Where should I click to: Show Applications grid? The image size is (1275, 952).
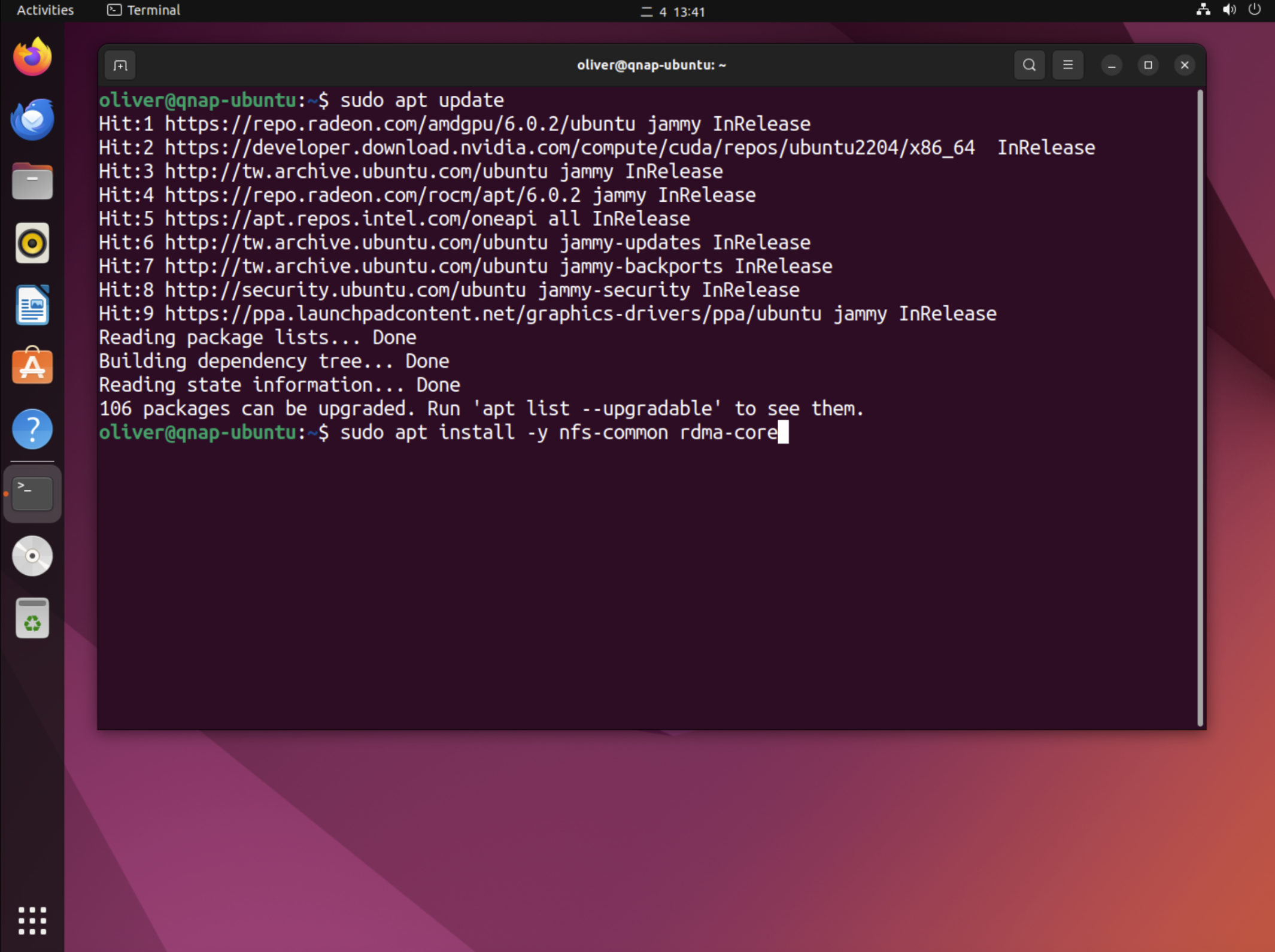(32, 920)
